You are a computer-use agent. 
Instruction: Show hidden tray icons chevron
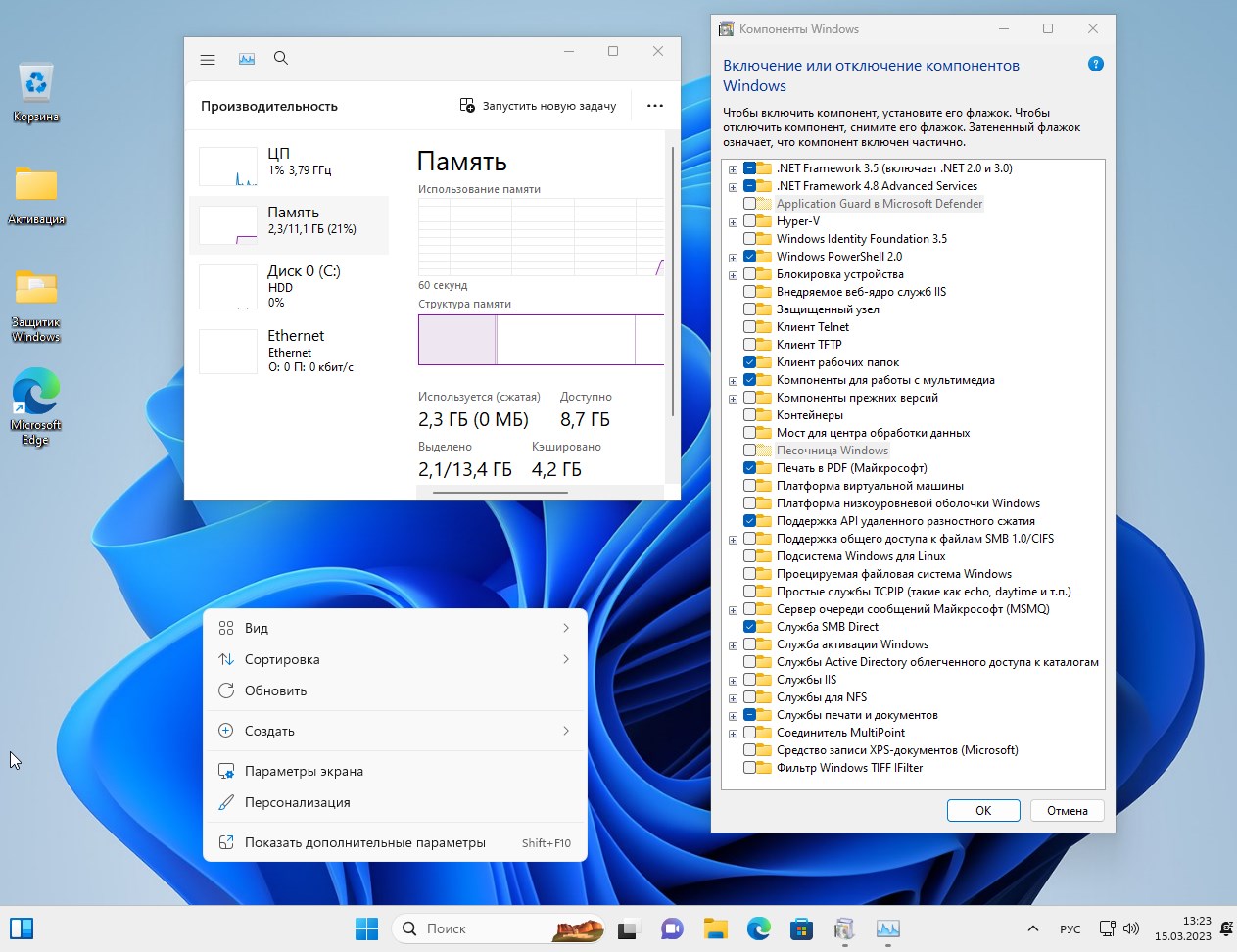tap(1032, 928)
